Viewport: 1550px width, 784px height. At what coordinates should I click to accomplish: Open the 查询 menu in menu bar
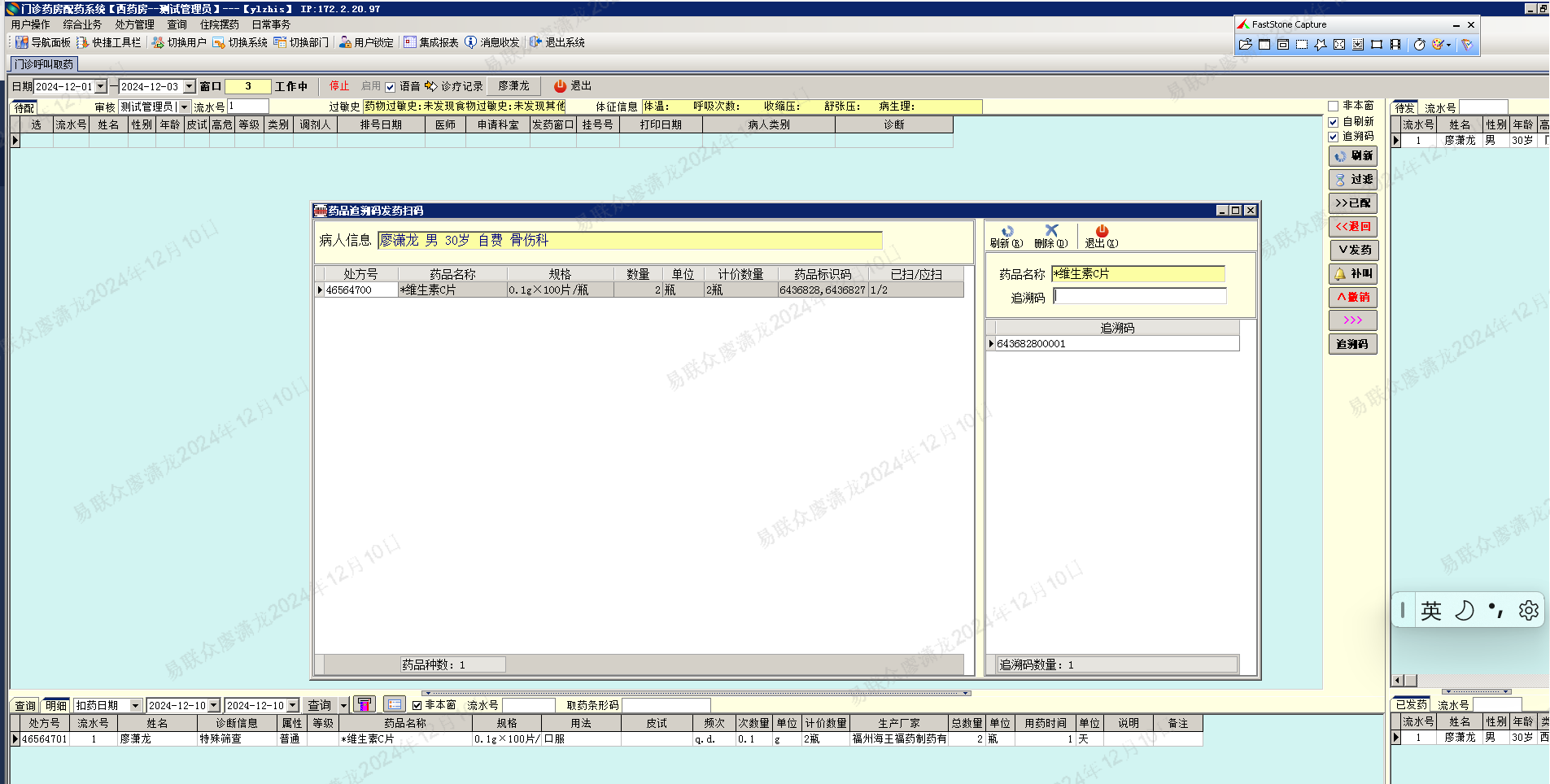point(177,25)
